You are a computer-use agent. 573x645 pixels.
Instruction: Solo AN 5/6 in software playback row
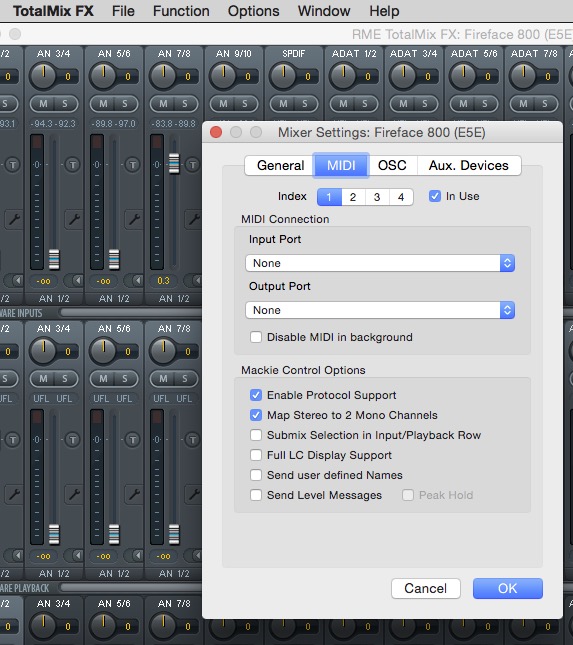125,378
